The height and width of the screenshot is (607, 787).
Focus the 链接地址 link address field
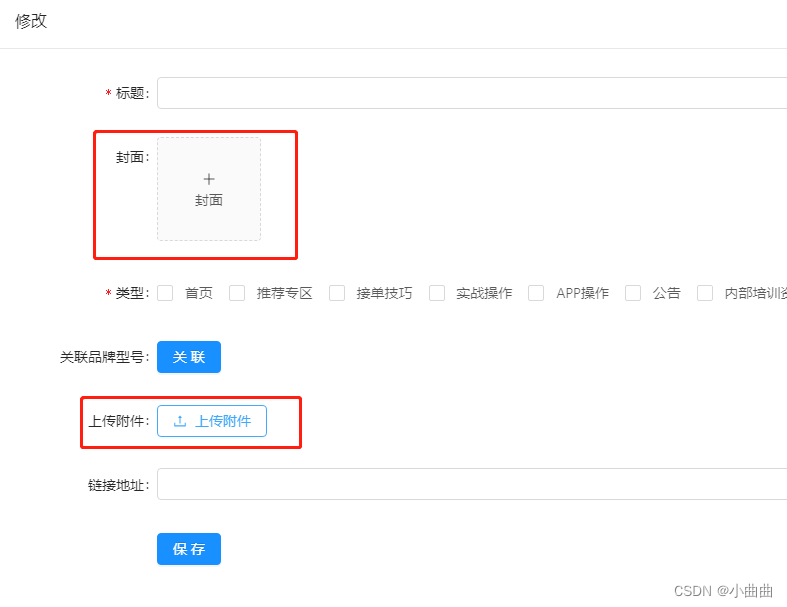pos(472,484)
